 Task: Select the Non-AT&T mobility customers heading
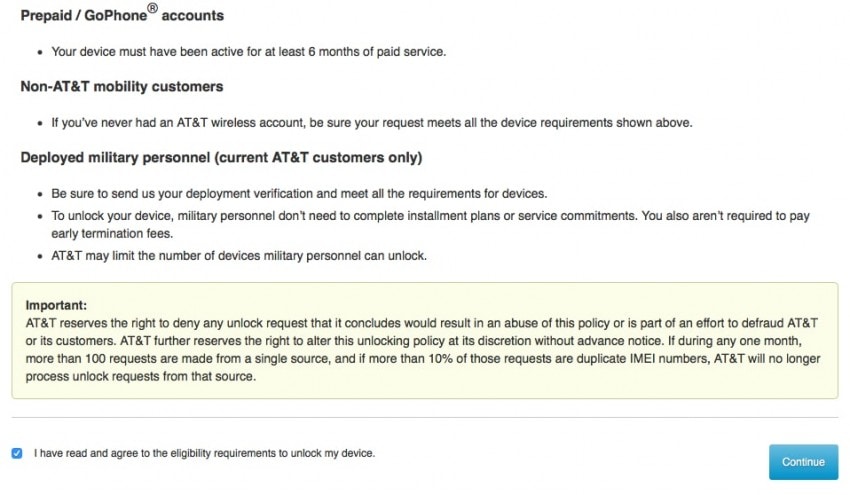122,87
